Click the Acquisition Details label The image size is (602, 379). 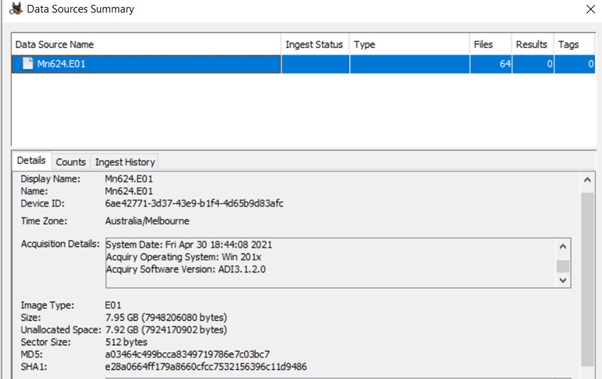point(60,244)
